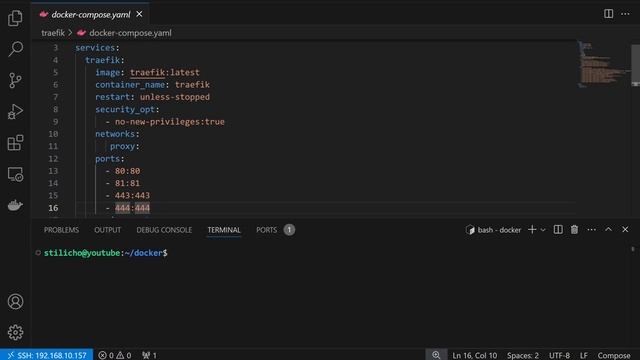
Task: Click the '80:80' port mapping
Action: pyautogui.click(x=127, y=171)
